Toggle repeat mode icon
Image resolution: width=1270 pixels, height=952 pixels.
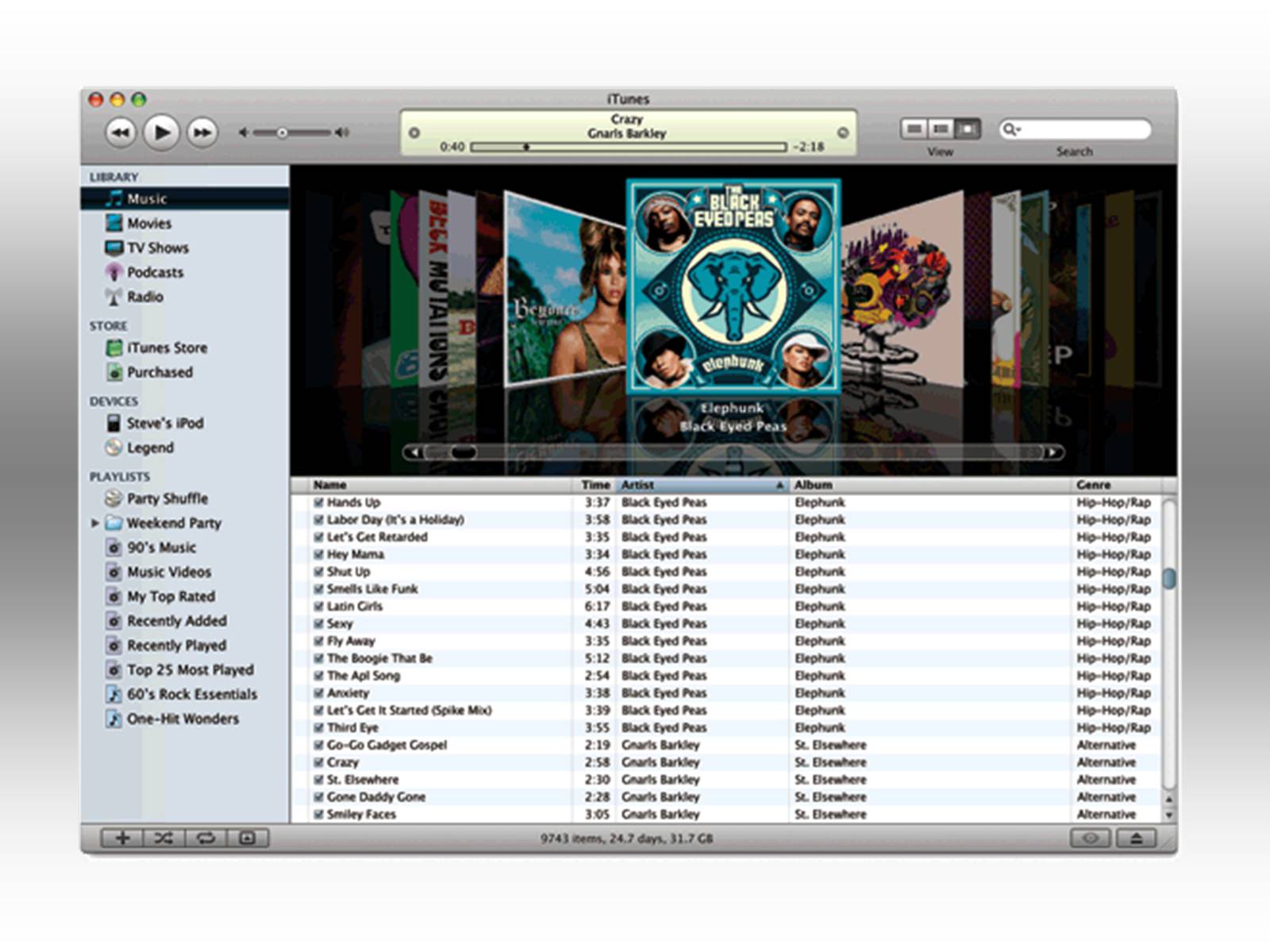coord(206,838)
